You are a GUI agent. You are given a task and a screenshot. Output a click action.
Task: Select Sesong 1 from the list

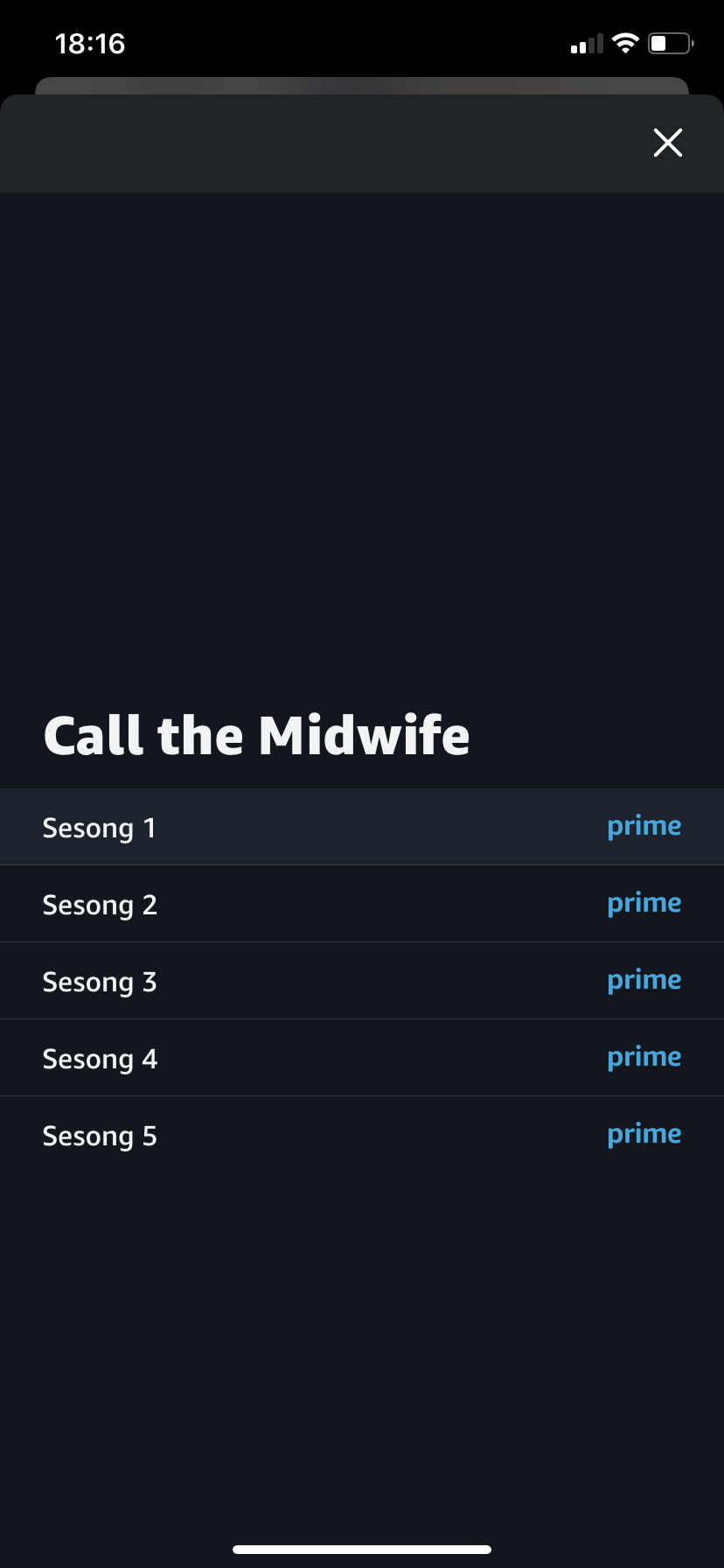click(362, 827)
